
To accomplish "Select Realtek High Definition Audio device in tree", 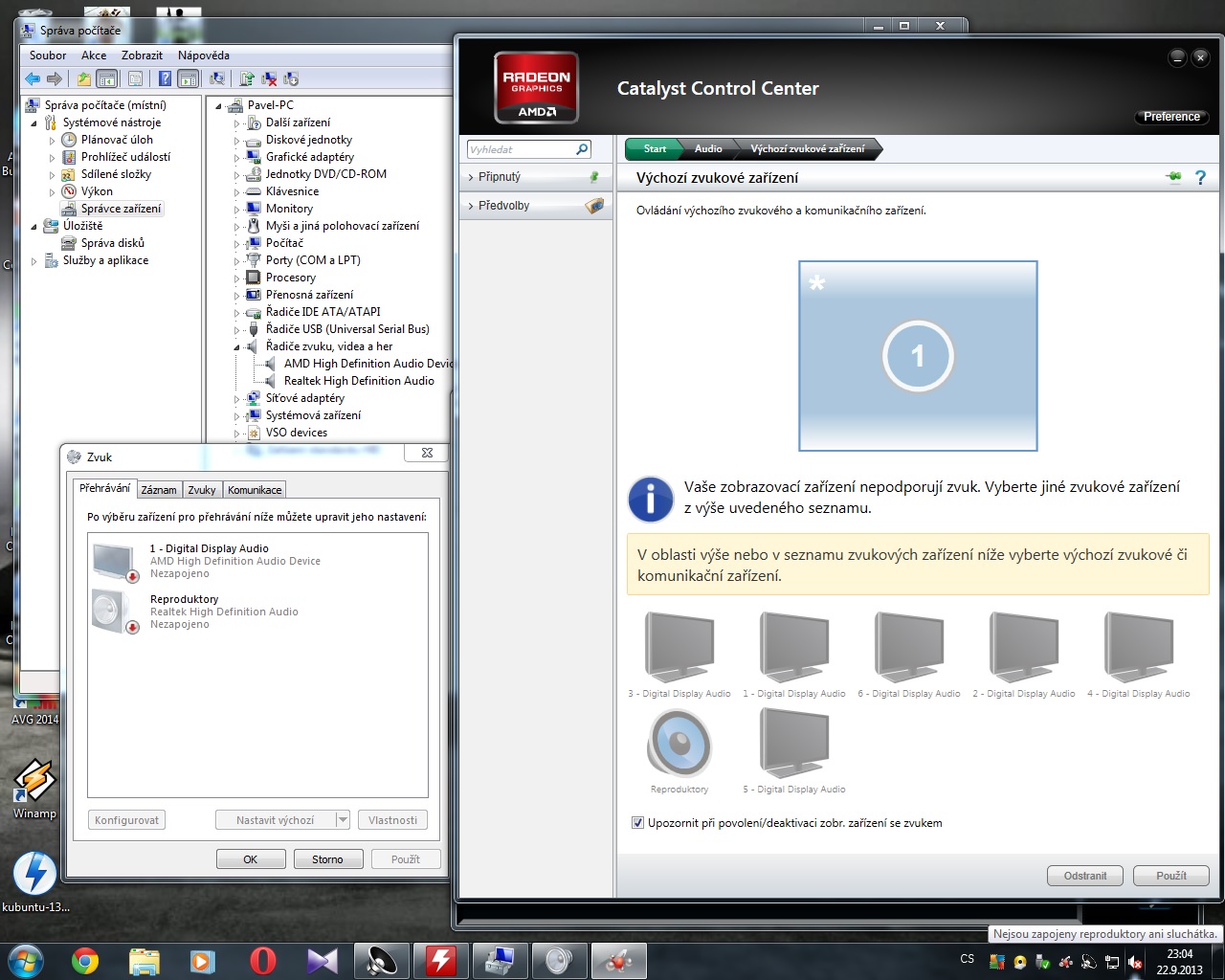I will pos(359,381).
